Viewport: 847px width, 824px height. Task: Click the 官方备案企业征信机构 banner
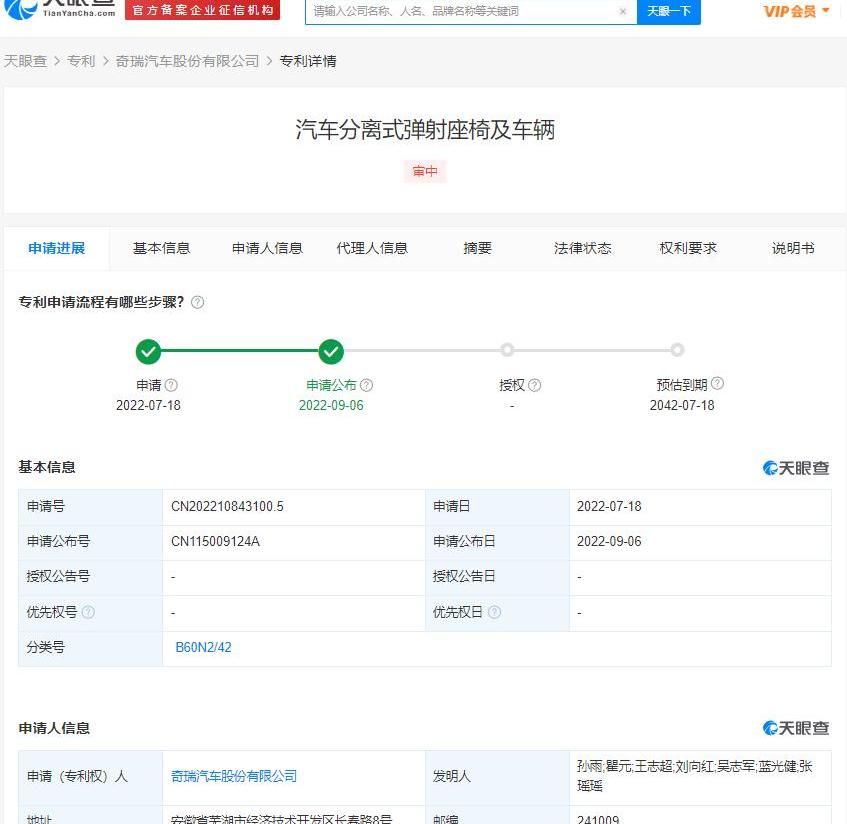pos(203,10)
